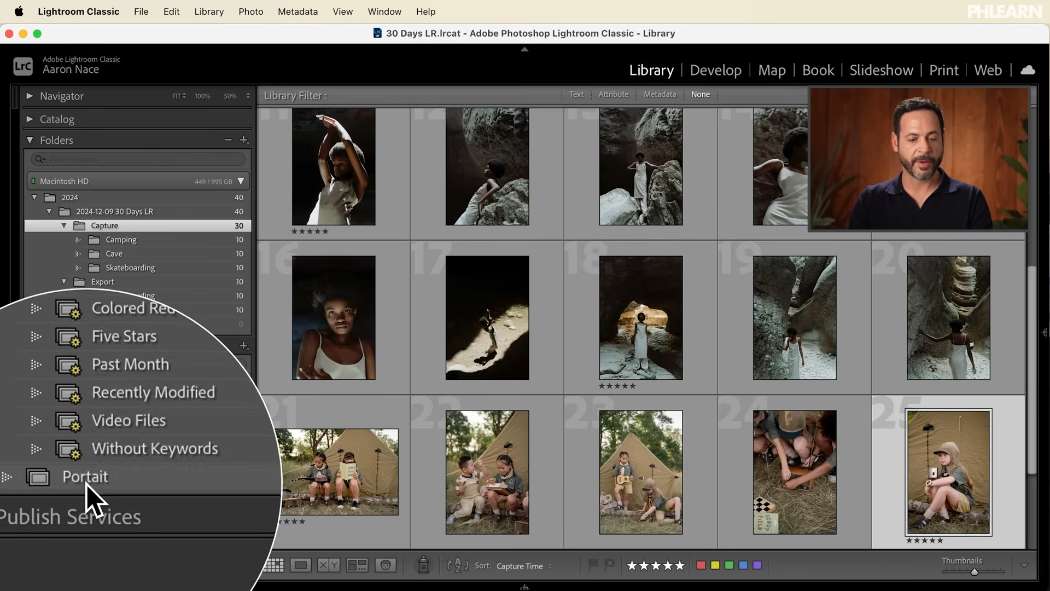
Task: Open the File menu
Action: pyautogui.click(x=141, y=11)
